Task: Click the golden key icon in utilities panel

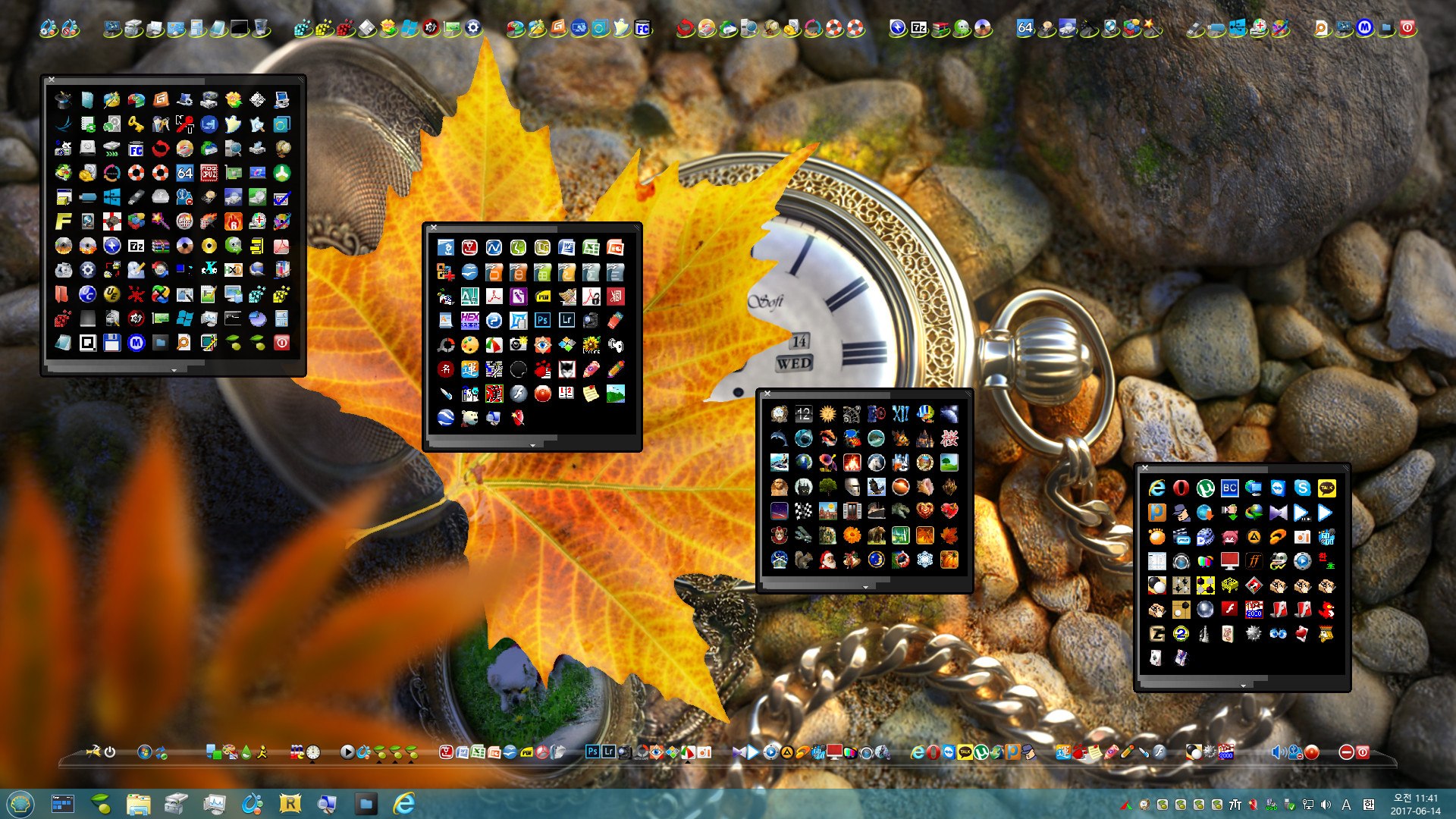Action: coord(136,124)
